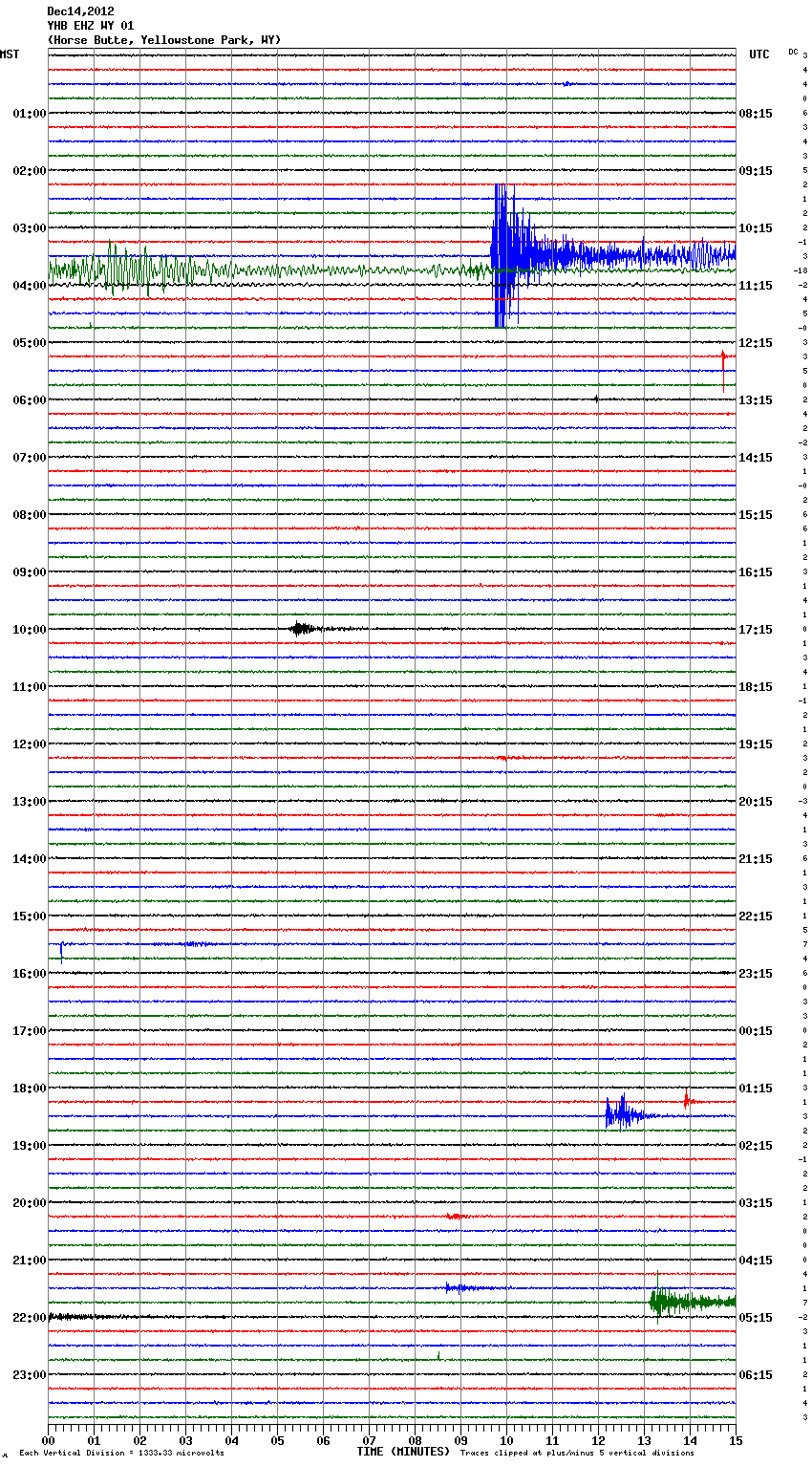
Task: Click minute tick 03 on the bottom axis
Action: (185, 1440)
